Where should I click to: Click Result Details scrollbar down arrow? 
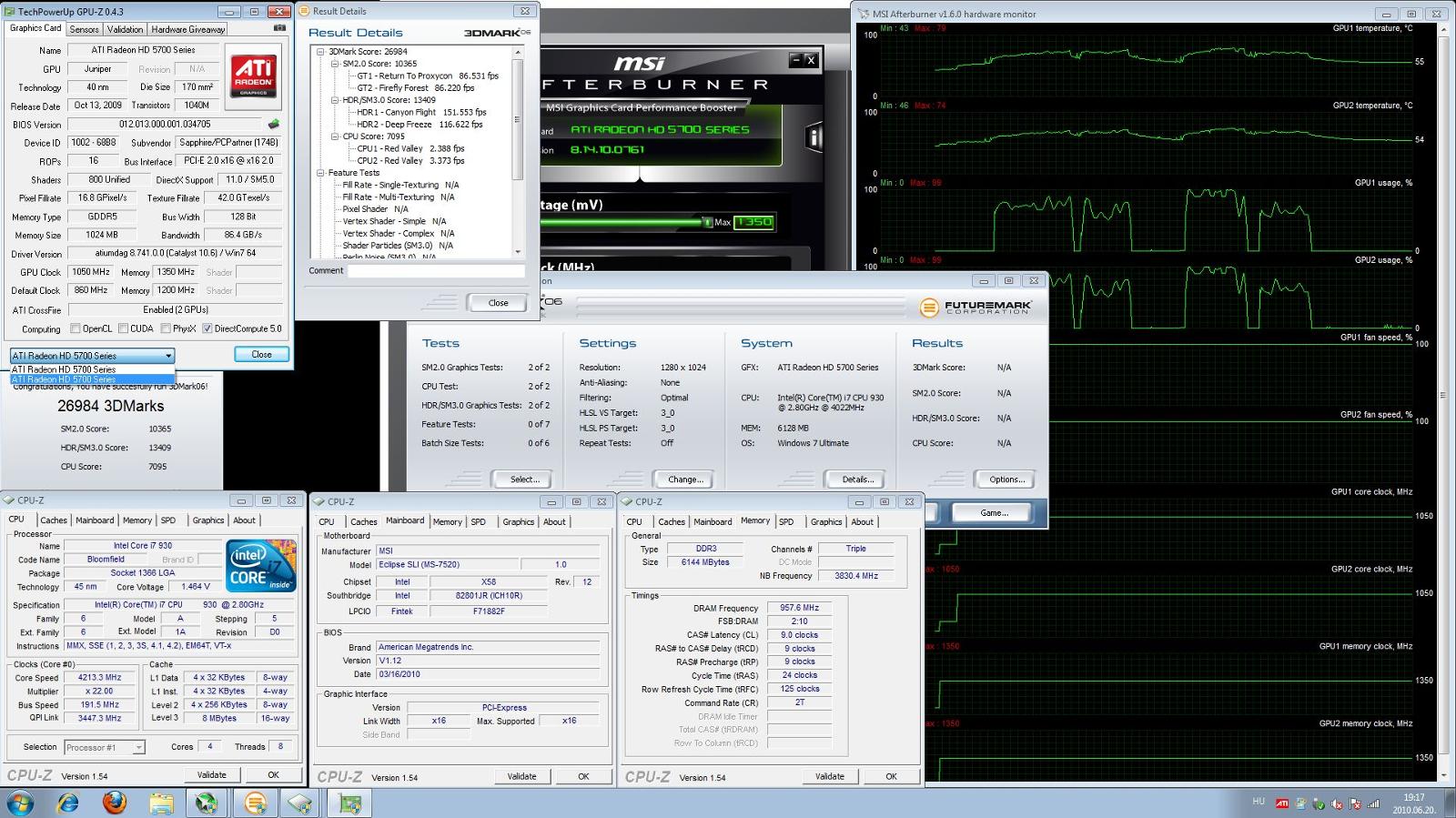click(x=518, y=252)
